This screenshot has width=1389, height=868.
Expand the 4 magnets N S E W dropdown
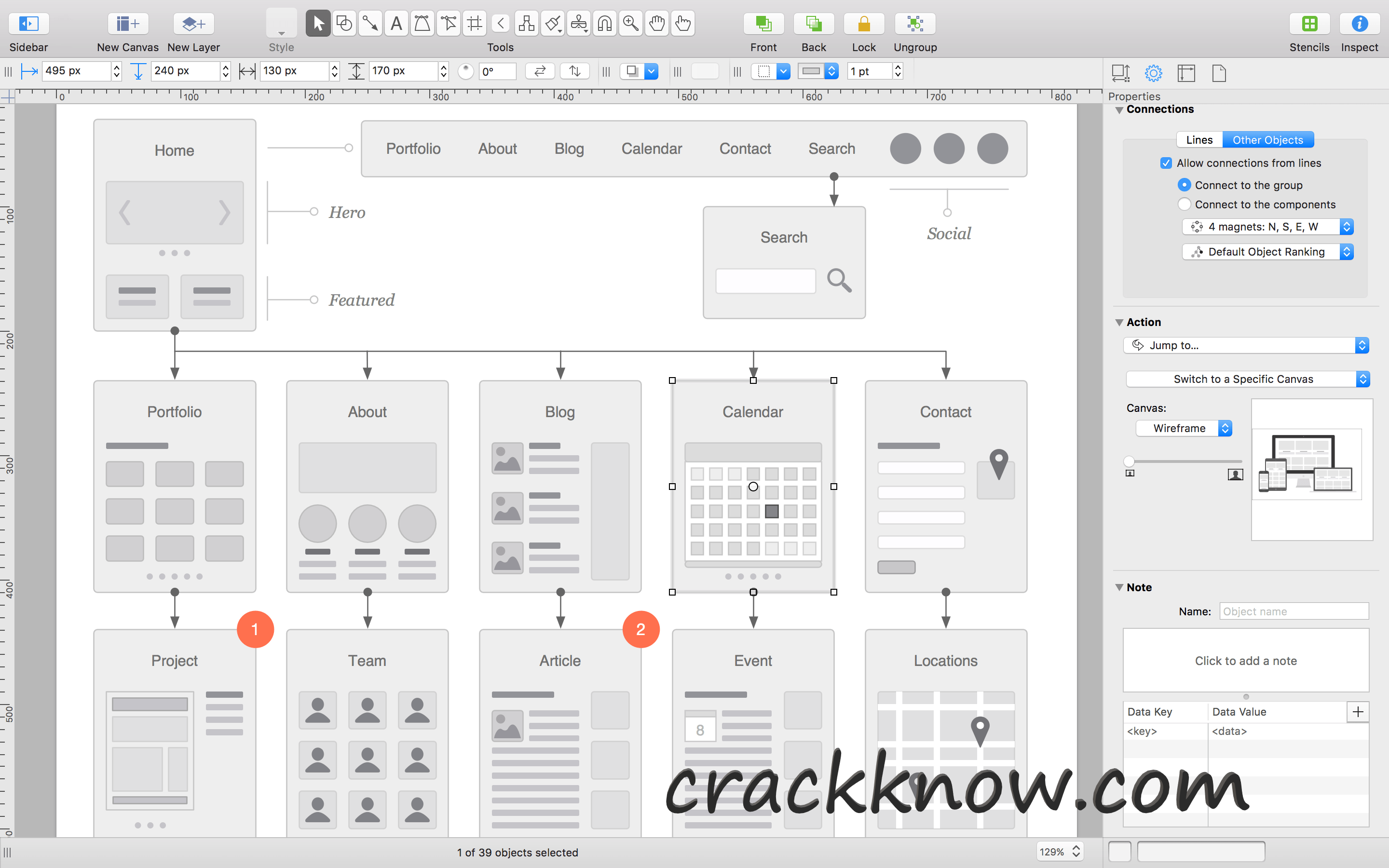click(x=1348, y=227)
